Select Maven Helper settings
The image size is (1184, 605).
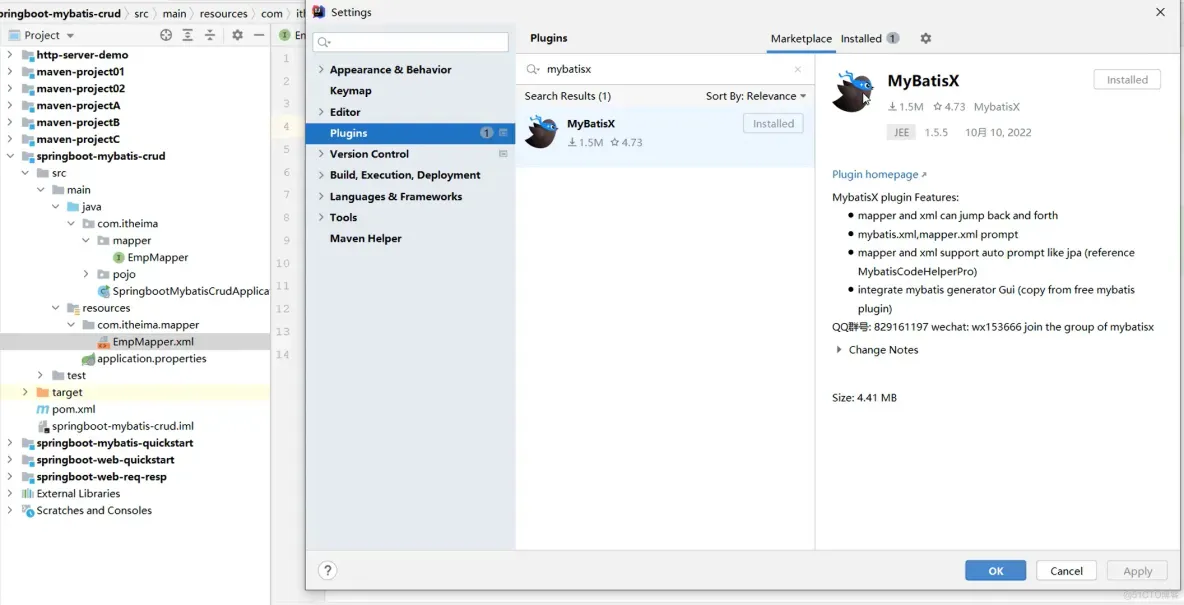pyautogui.click(x=365, y=239)
